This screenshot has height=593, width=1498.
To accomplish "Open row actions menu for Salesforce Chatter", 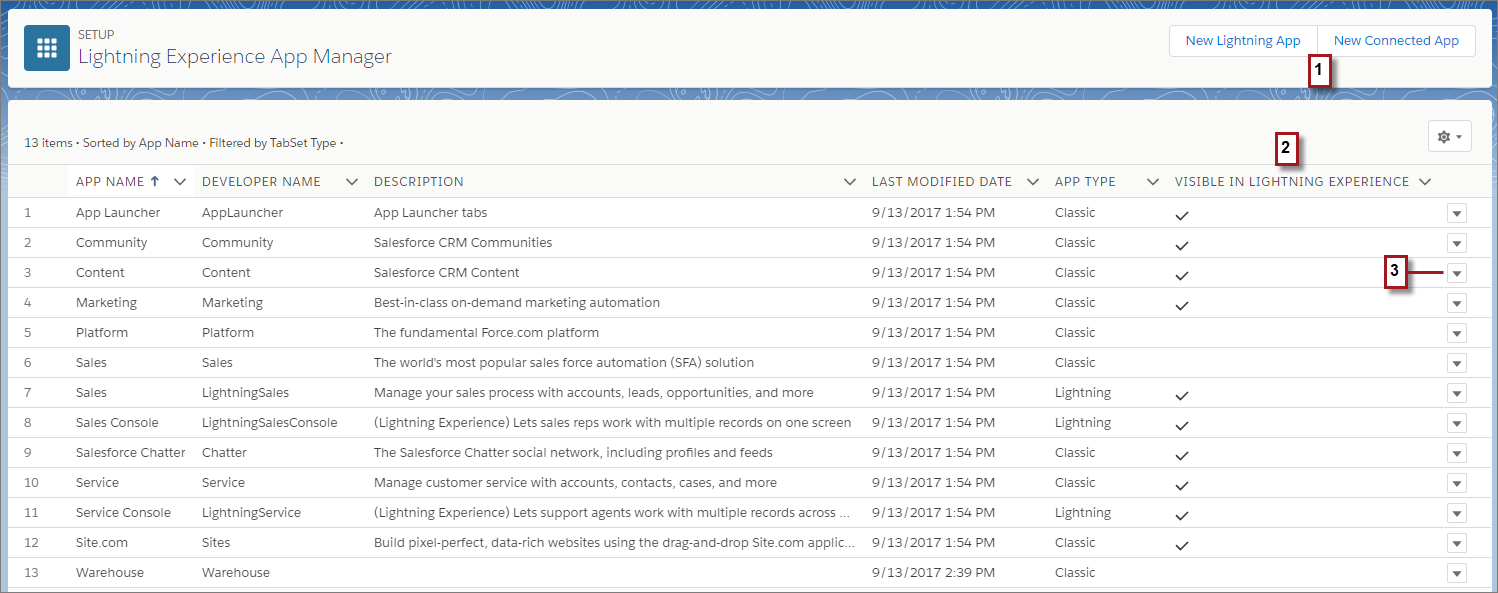I will (x=1457, y=452).
